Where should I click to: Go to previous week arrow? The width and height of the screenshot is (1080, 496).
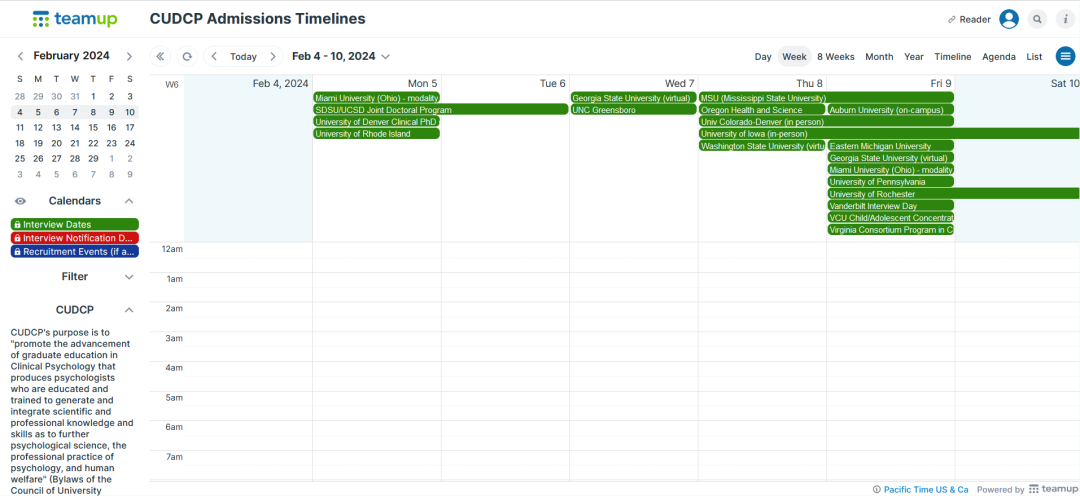pyautogui.click(x=215, y=57)
